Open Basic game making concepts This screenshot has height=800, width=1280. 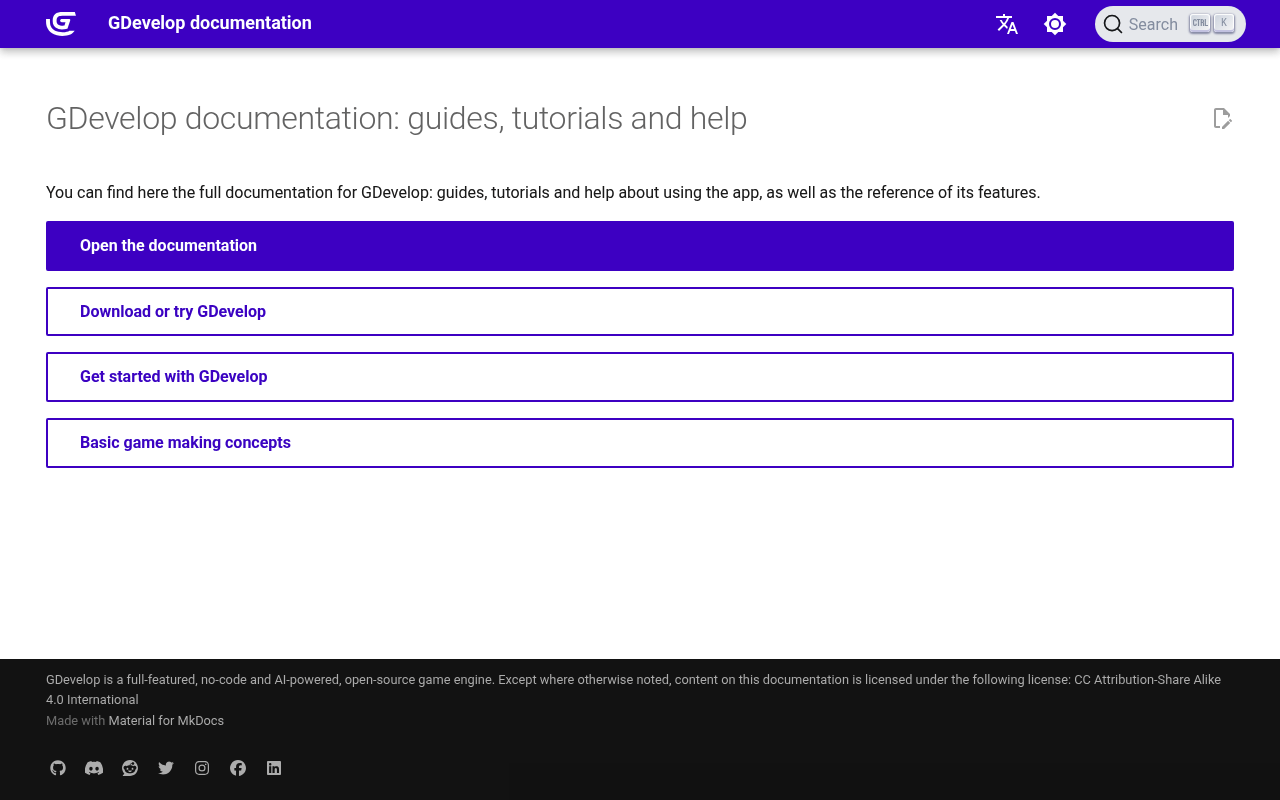click(640, 443)
